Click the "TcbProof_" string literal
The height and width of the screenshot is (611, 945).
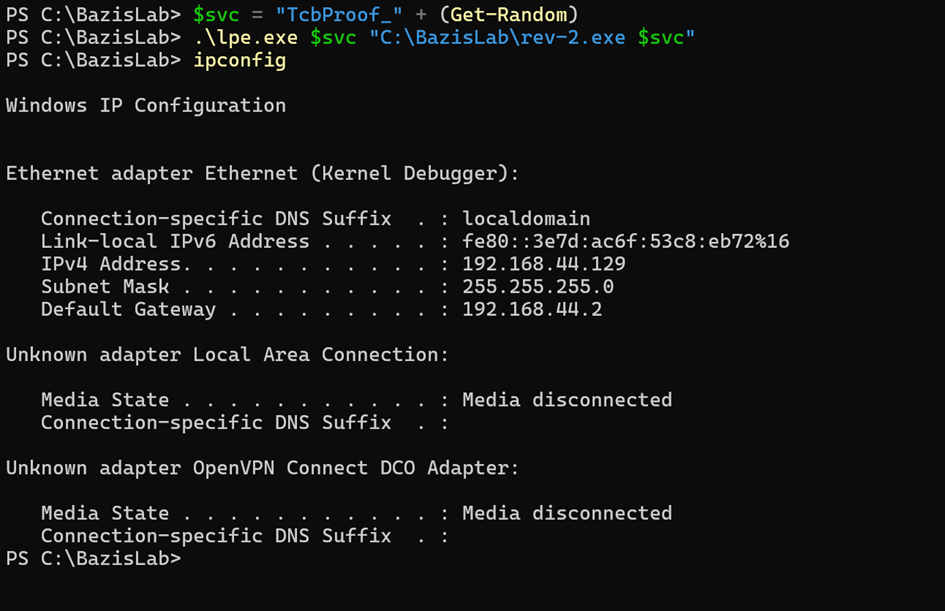click(339, 14)
